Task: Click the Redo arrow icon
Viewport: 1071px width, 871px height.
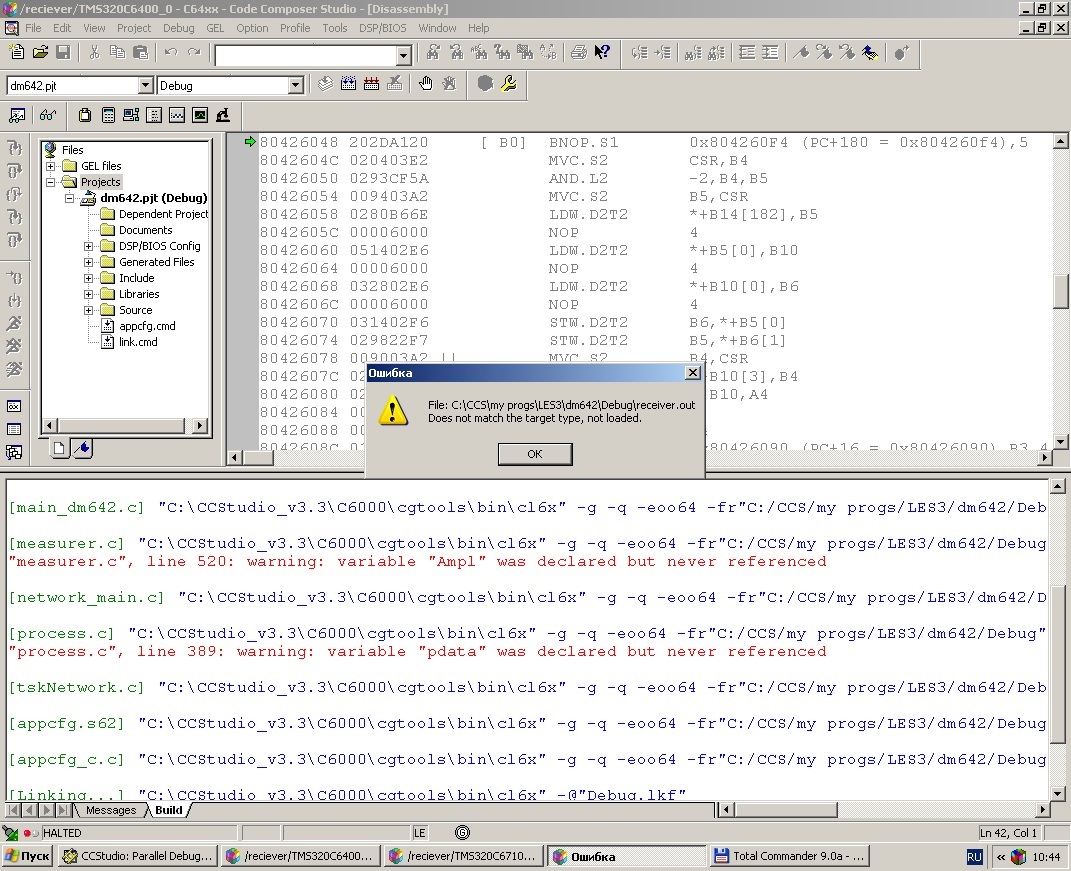Action: (195, 53)
